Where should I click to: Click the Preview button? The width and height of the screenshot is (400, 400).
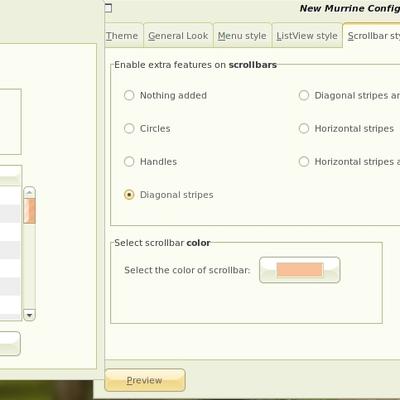pyautogui.click(x=145, y=380)
